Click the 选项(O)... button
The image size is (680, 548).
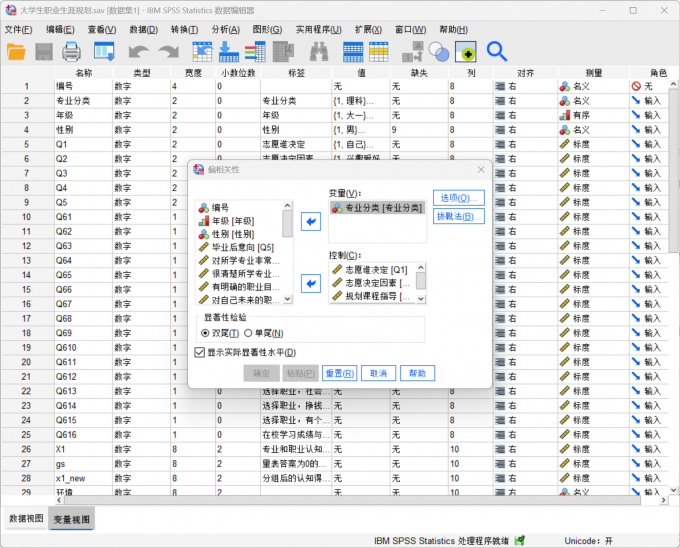459,198
